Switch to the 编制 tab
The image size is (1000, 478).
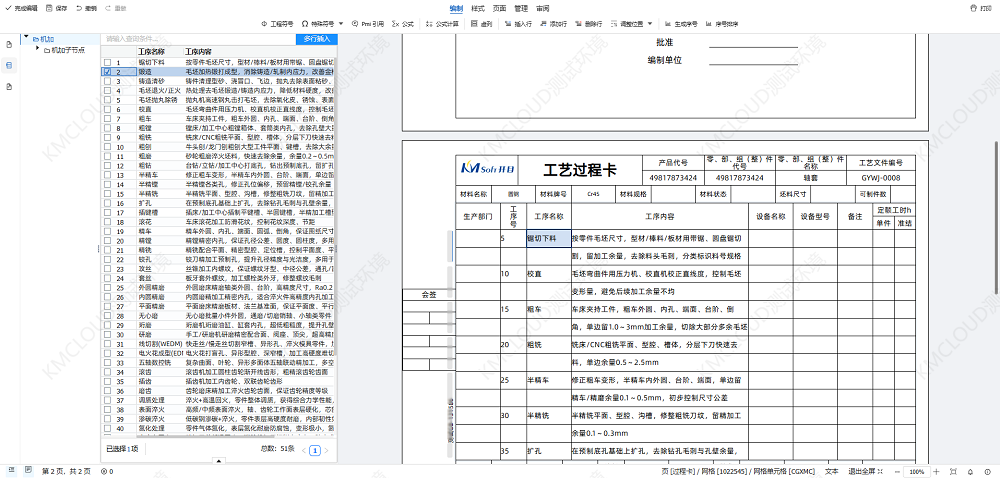coord(456,8)
